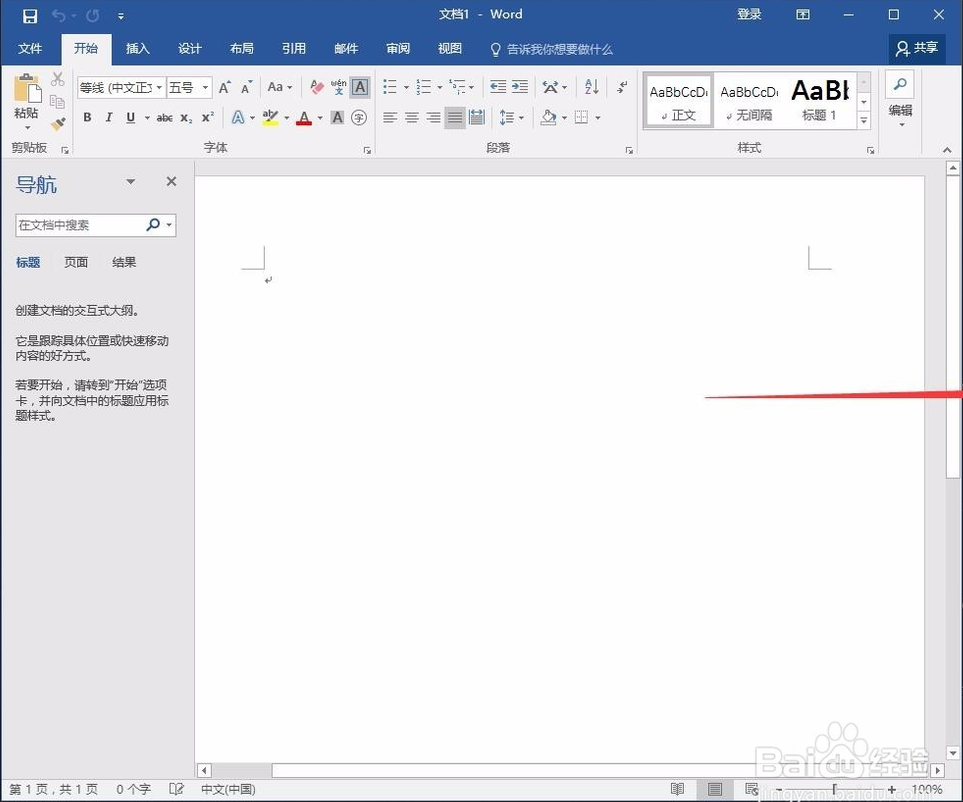Image resolution: width=963 pixels, height=802 pixels.
Task: Increase font size with larger A
Action: click(225, 87)
